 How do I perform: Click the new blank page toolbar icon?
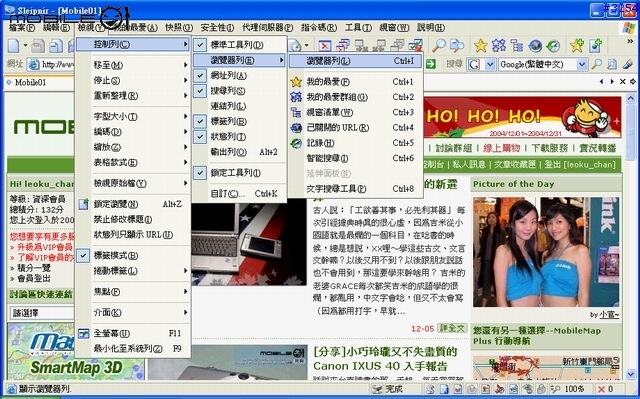(x=13, y=45)
